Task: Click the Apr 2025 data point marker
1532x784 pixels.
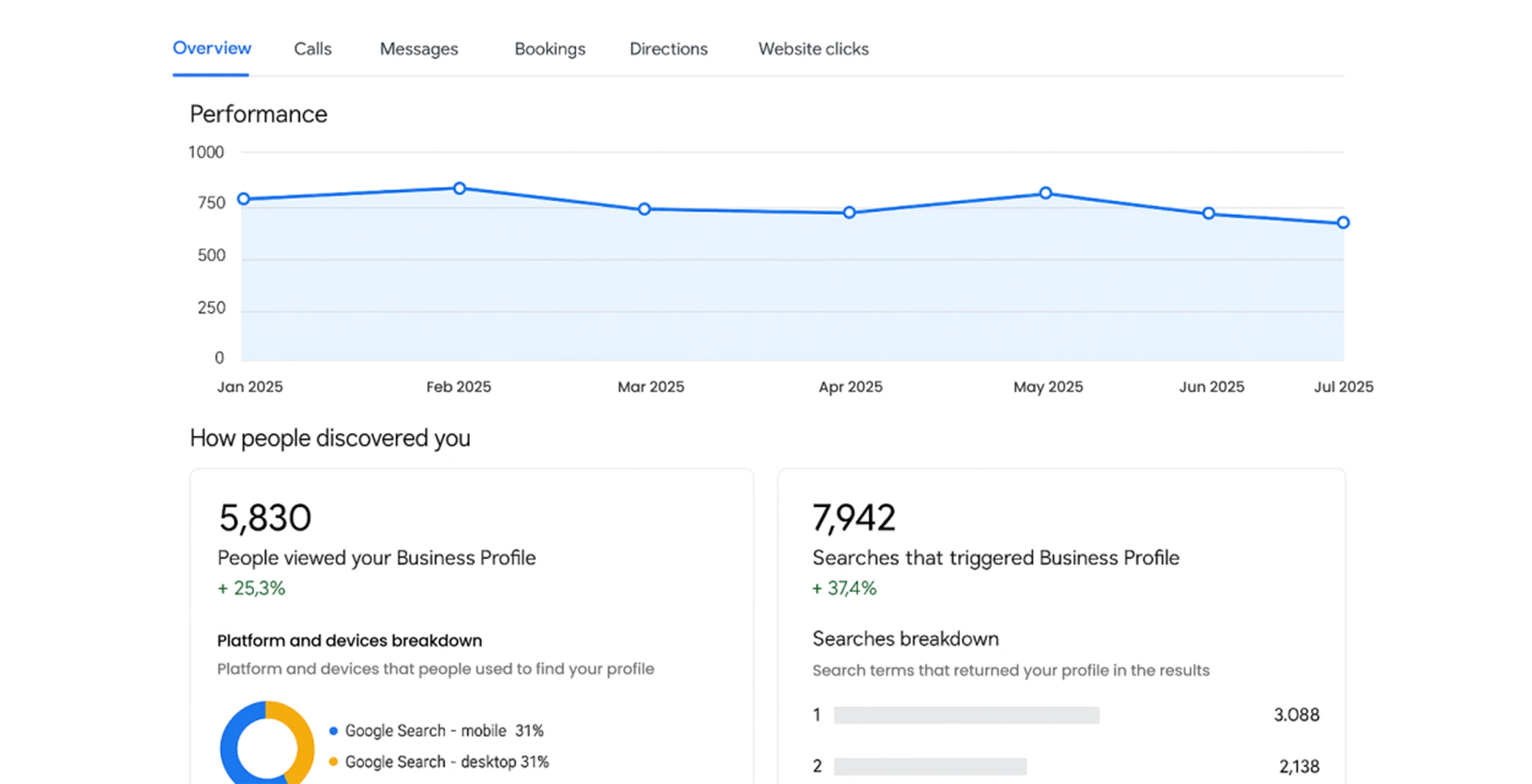Action: click(x=849, y=213)
